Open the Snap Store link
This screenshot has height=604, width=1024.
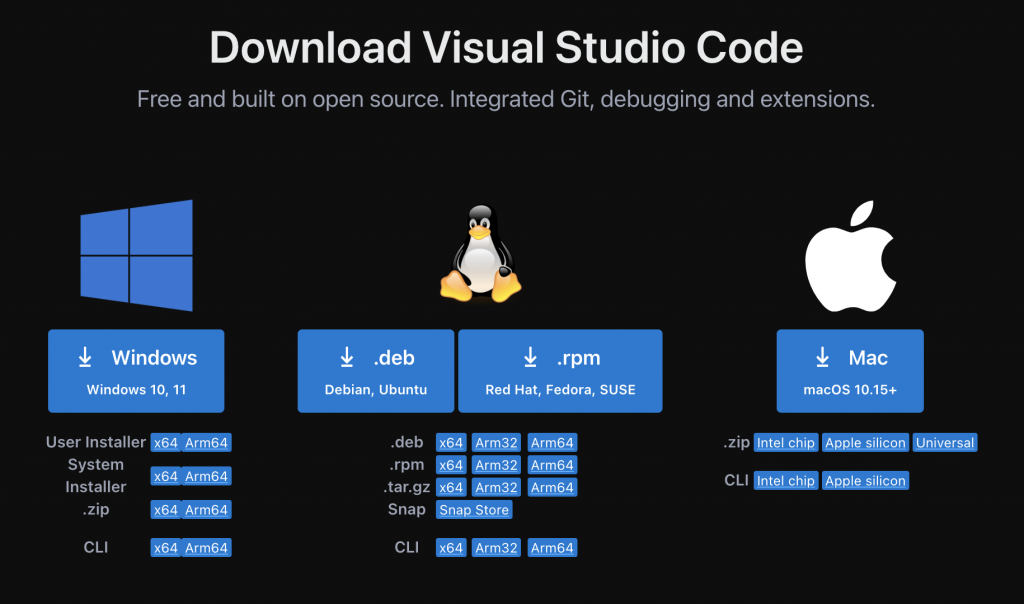474,510
